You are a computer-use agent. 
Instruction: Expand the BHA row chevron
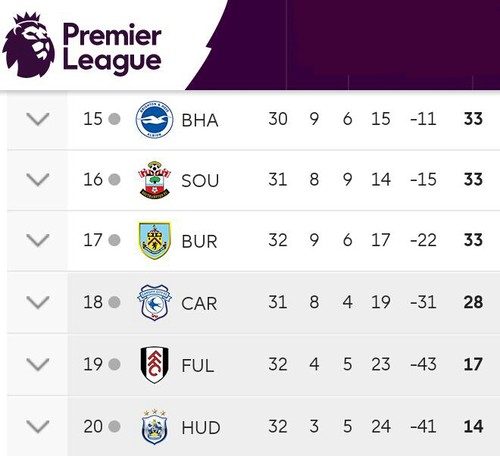[x=38, y=119]
